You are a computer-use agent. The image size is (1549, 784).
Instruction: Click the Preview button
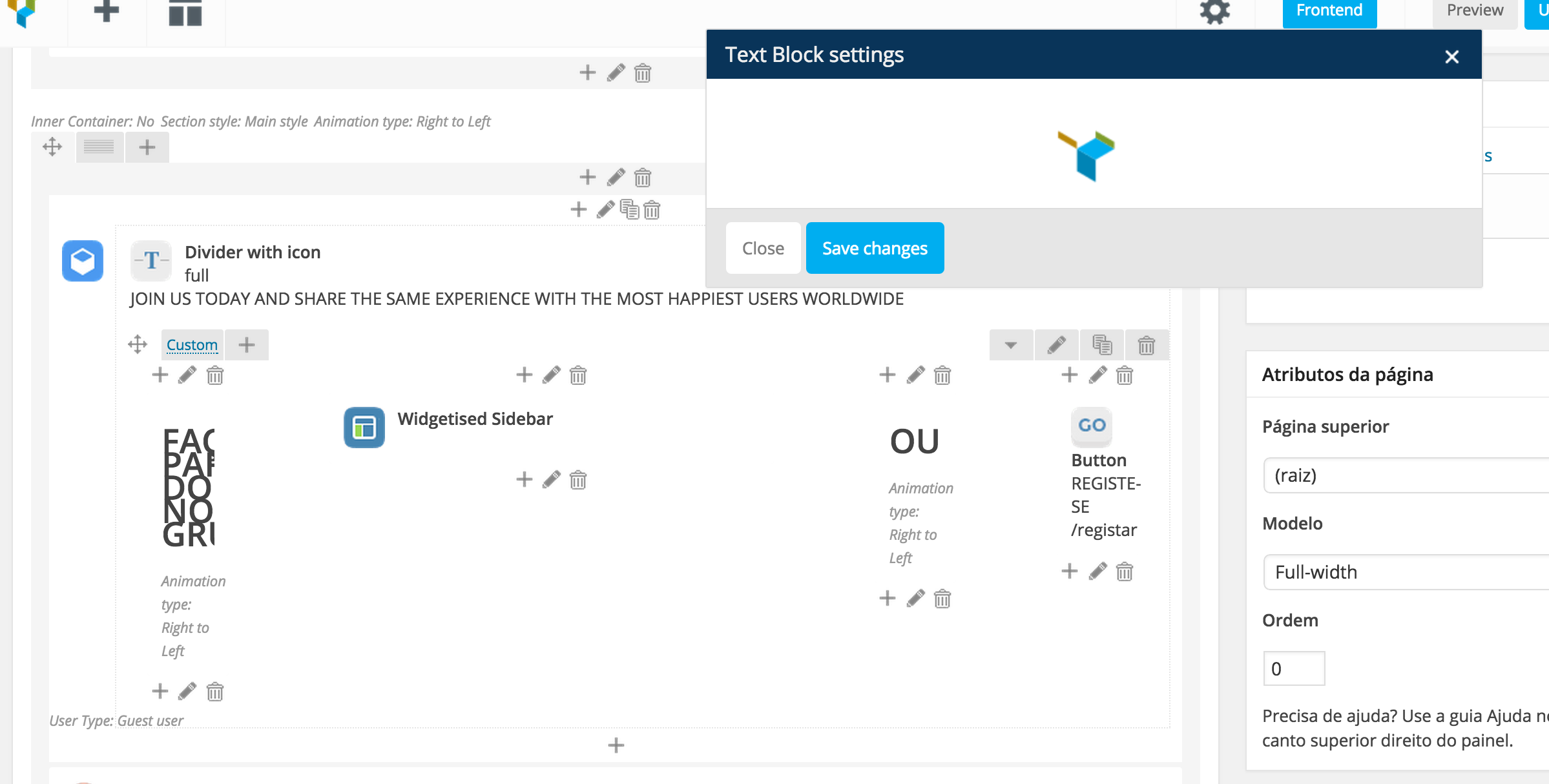[1475, 12]
